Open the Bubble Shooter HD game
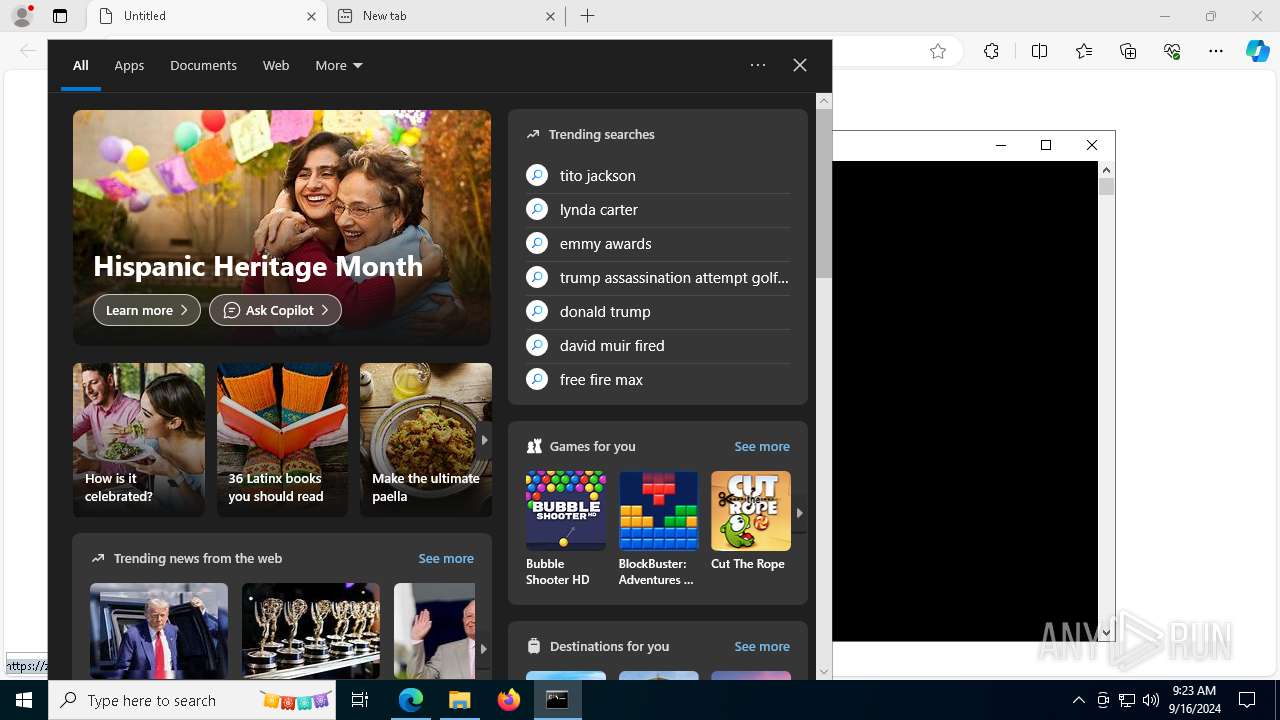1280x720 pixels. [x=566, y=529]
